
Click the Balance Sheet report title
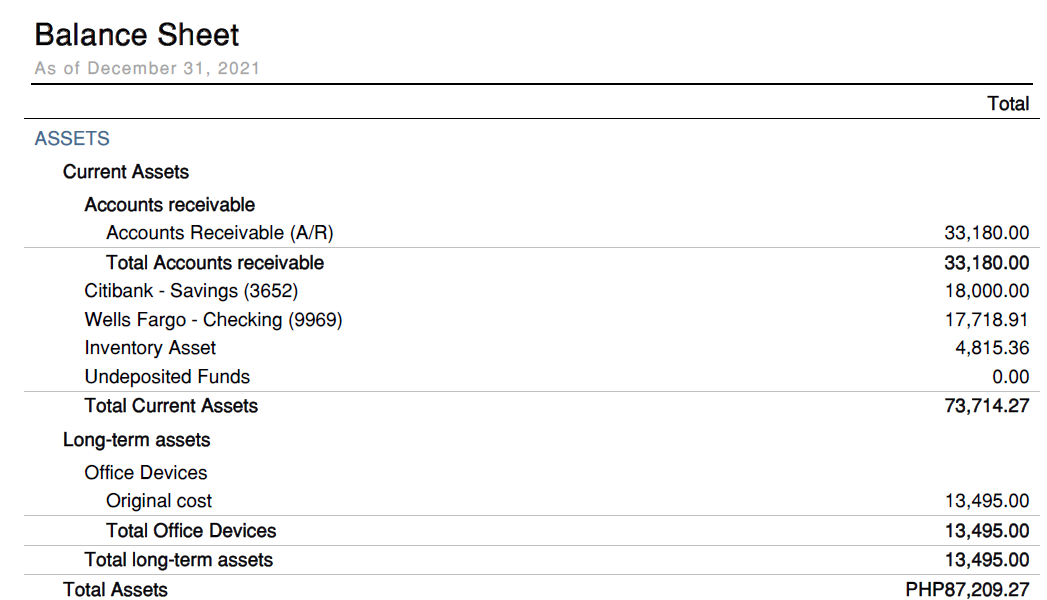coord(137,35)
